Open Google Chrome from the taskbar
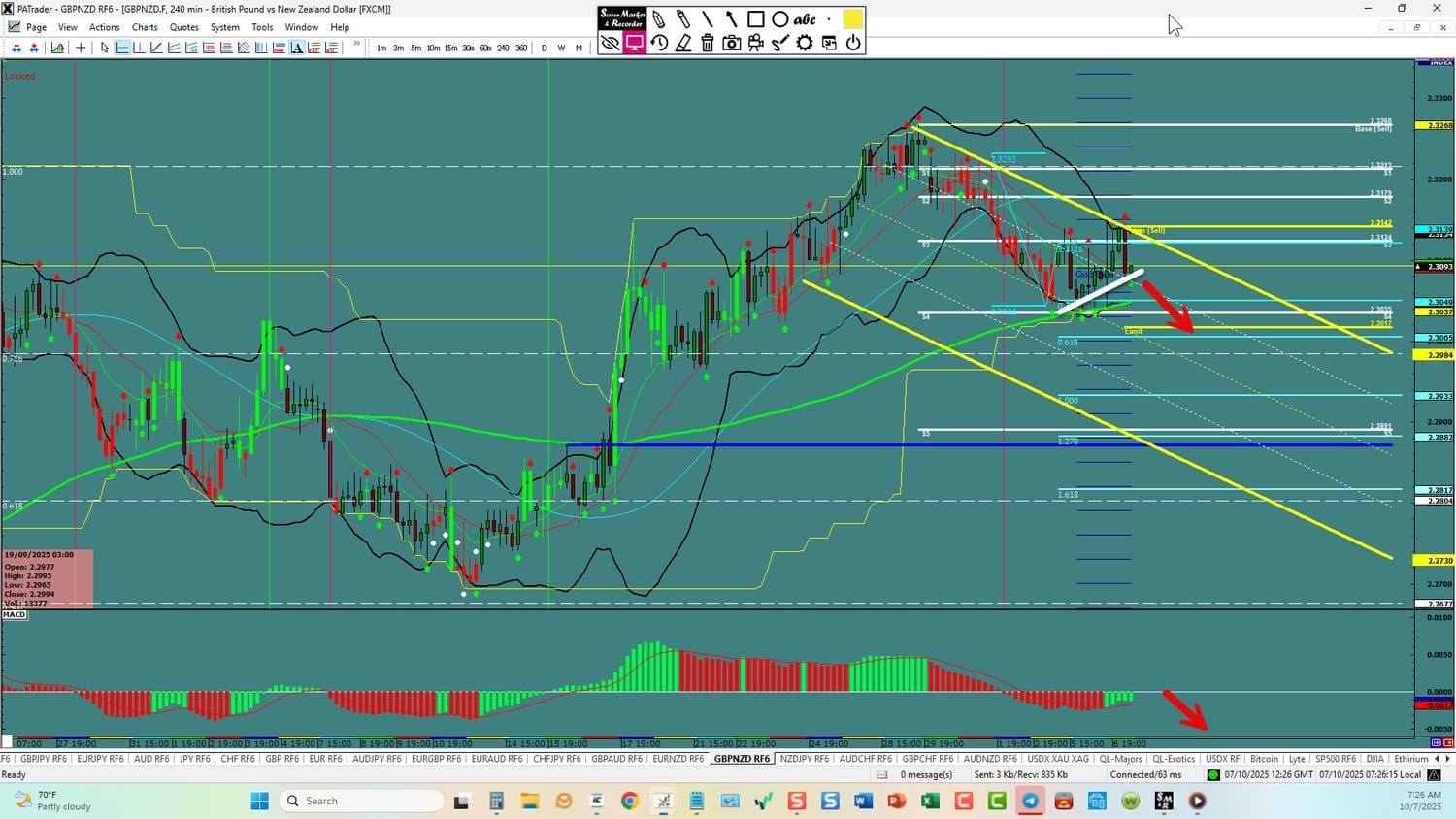This screenshot has width=1456, height=819. point(629,801)
